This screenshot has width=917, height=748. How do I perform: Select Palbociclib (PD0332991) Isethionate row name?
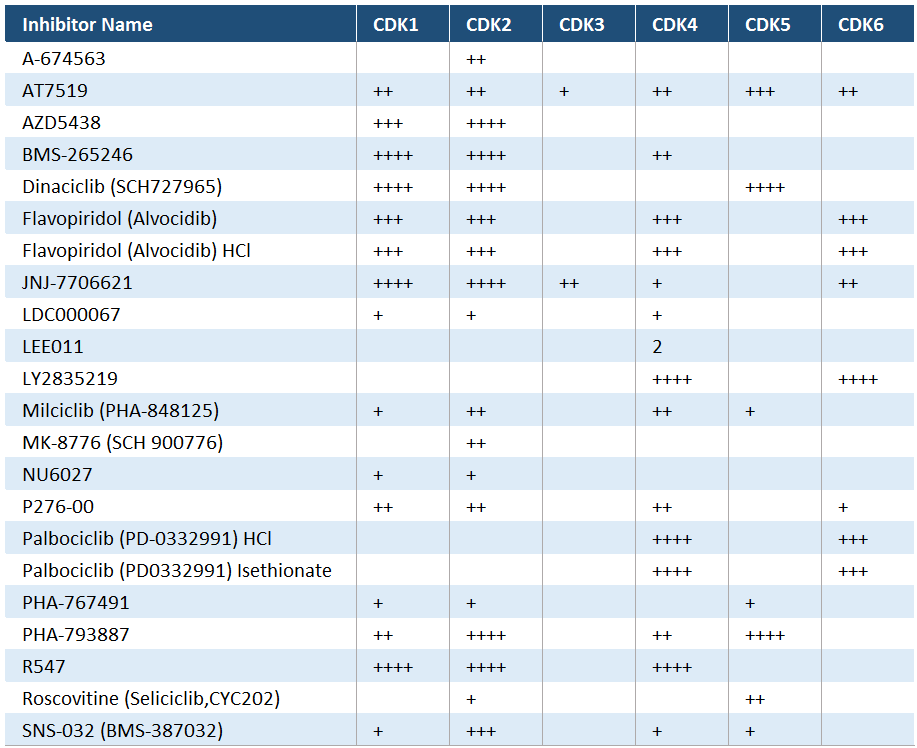tap(177, 570)
